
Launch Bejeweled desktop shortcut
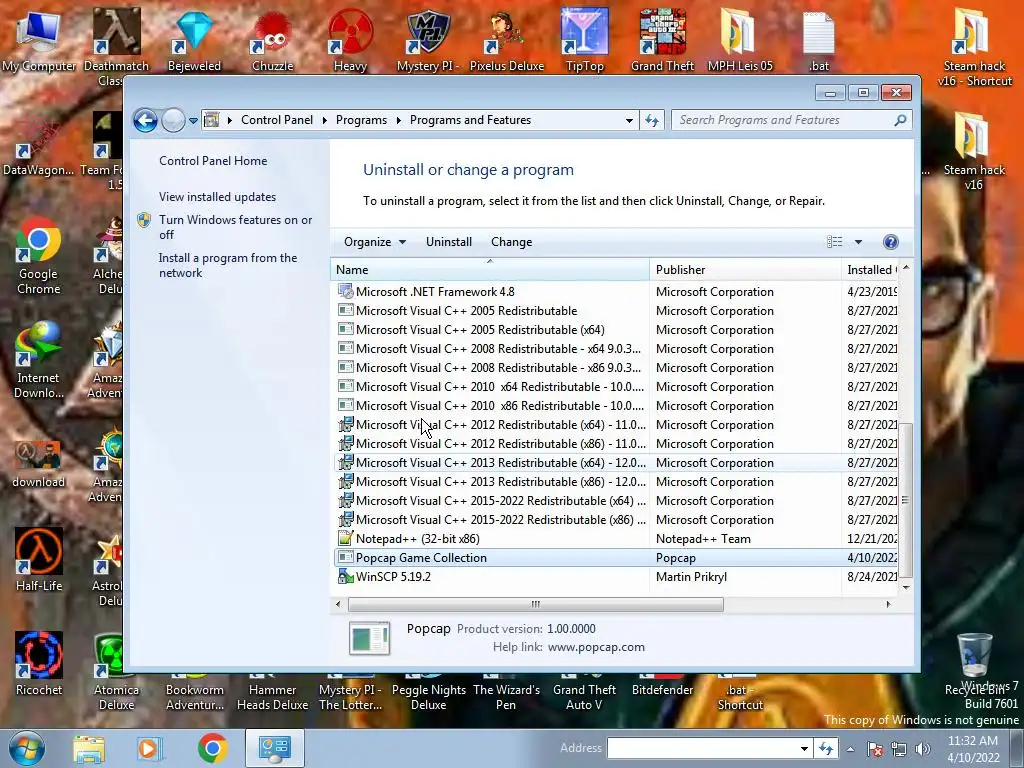tap(194, 41)
